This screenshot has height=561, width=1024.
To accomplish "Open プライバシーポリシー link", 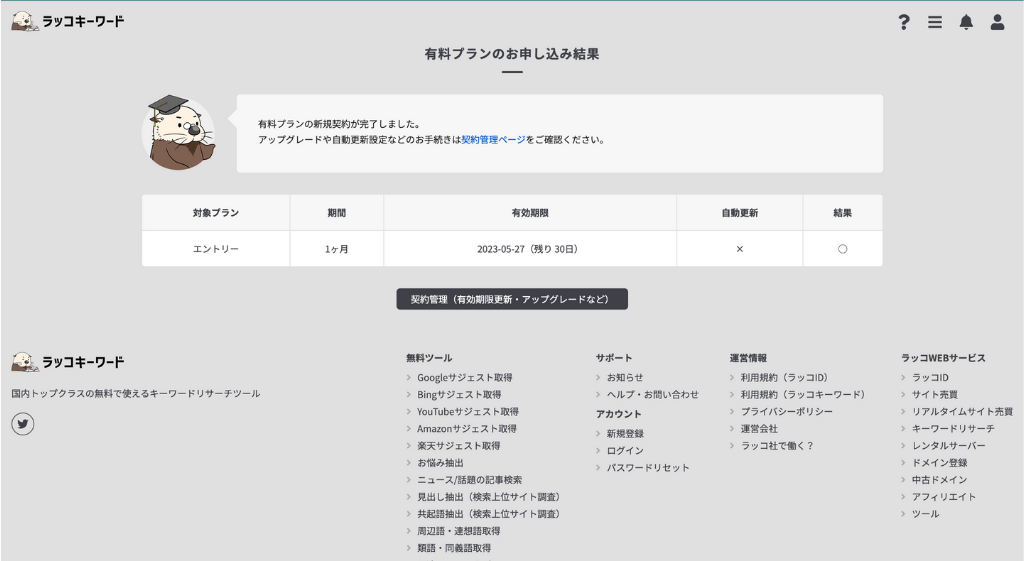I will (786, 411).
